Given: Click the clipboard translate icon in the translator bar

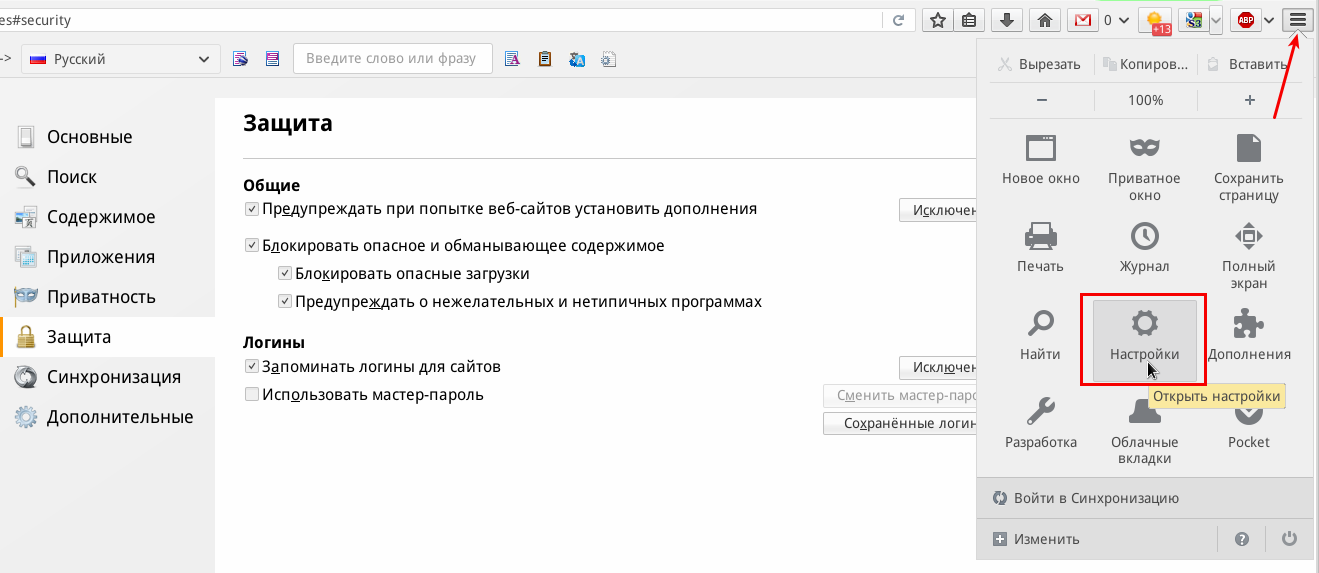Looking at the screenshot, I should click(545, 59).
